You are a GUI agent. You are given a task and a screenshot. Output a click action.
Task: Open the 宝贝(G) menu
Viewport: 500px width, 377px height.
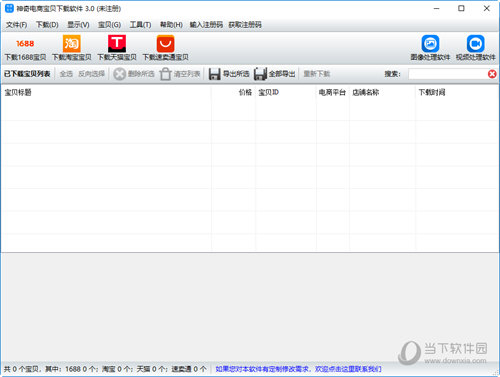(x=109, y=25)
